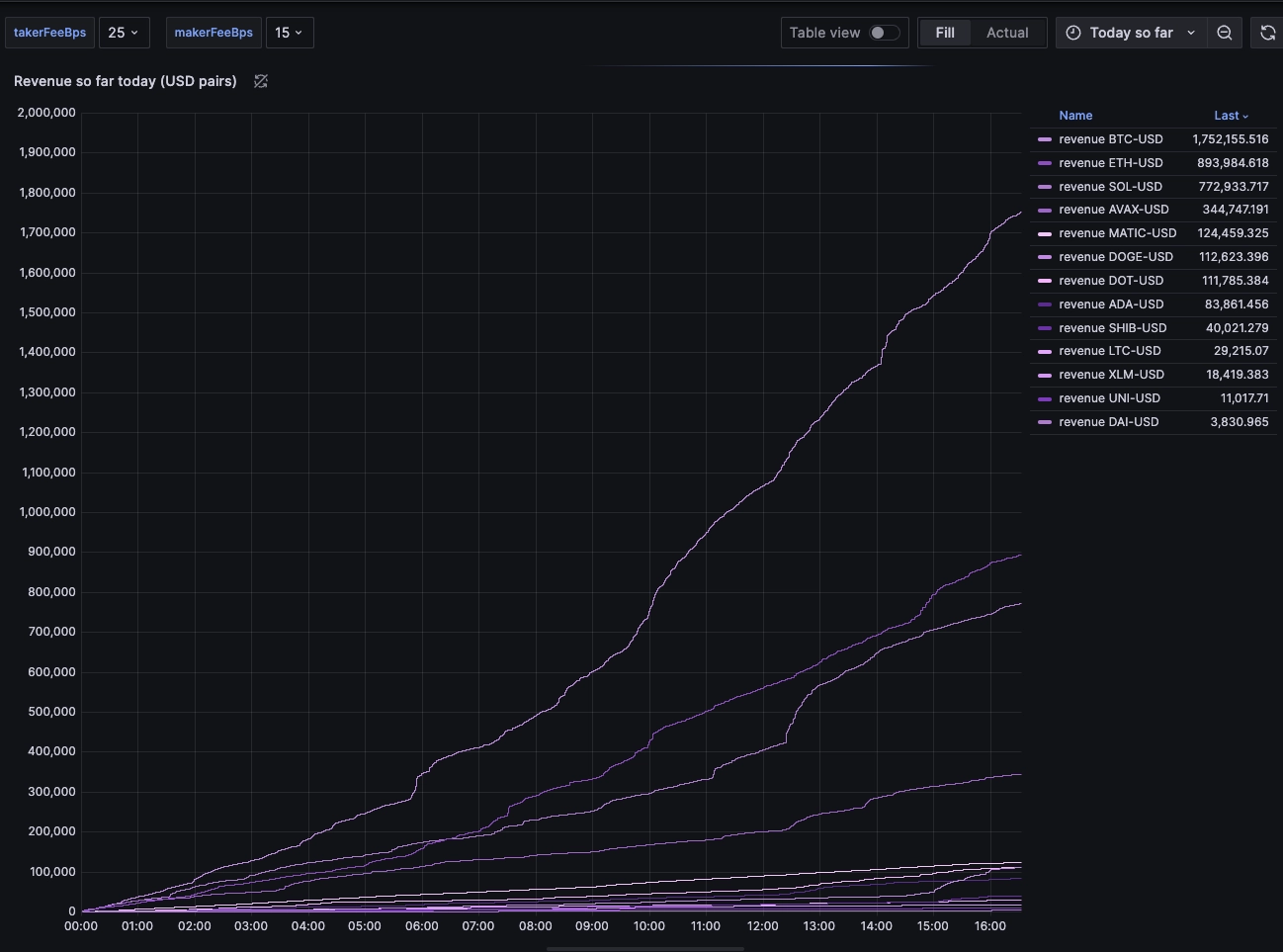
Task: Isolate the revenue MATIC-USD series in legend
Action: click(1117, 233)
